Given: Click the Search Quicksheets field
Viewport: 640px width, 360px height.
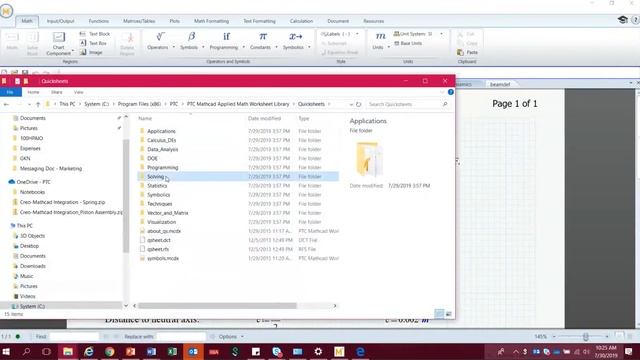Looking at the screenshot, I should [408, 104].
